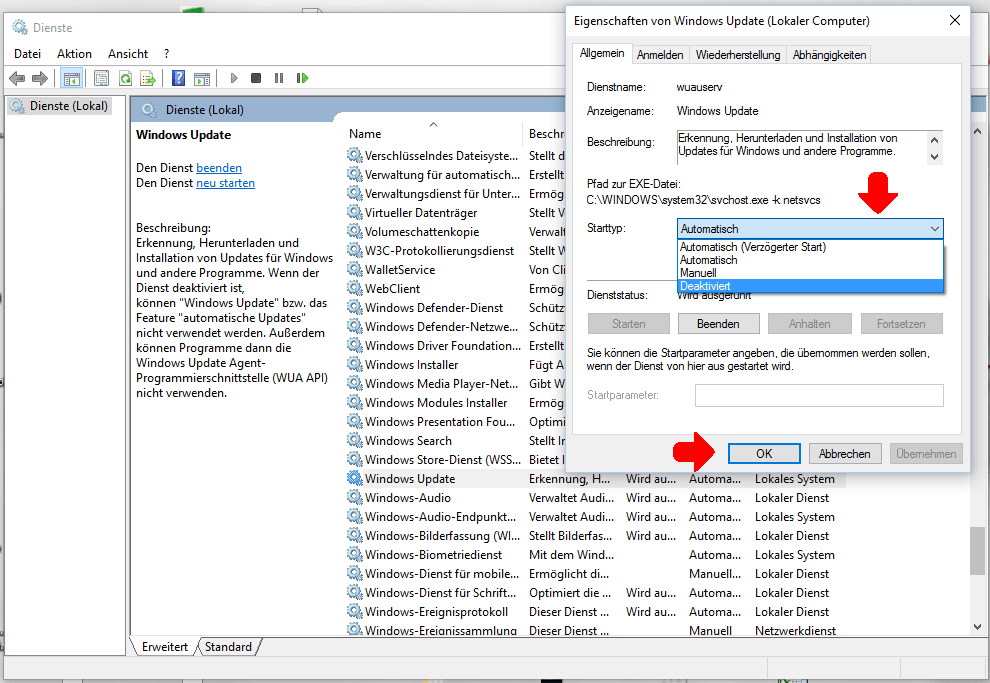
Task: Open the ? help menu
Action: 167,54
